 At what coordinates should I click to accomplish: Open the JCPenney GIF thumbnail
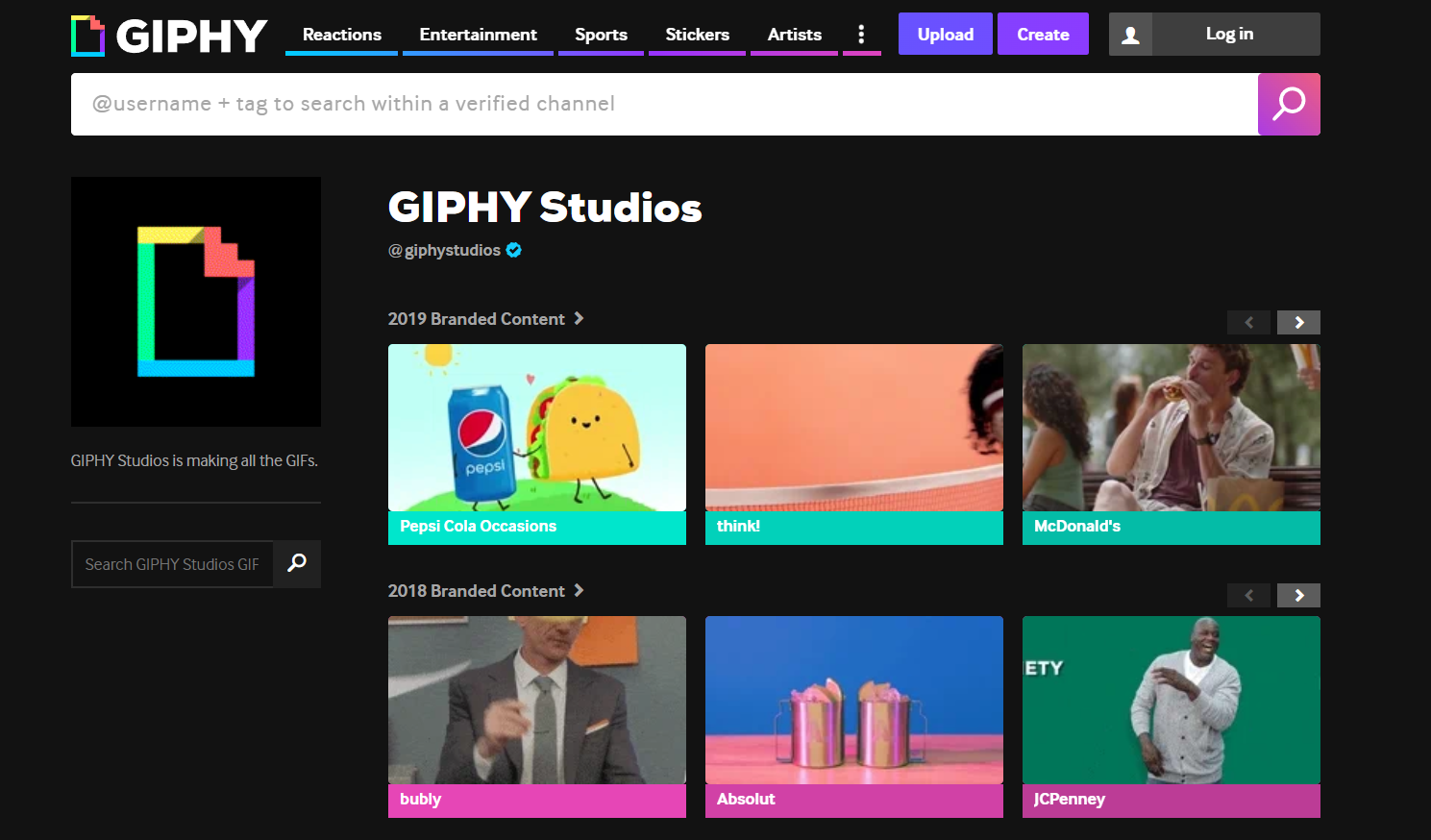1172,700
